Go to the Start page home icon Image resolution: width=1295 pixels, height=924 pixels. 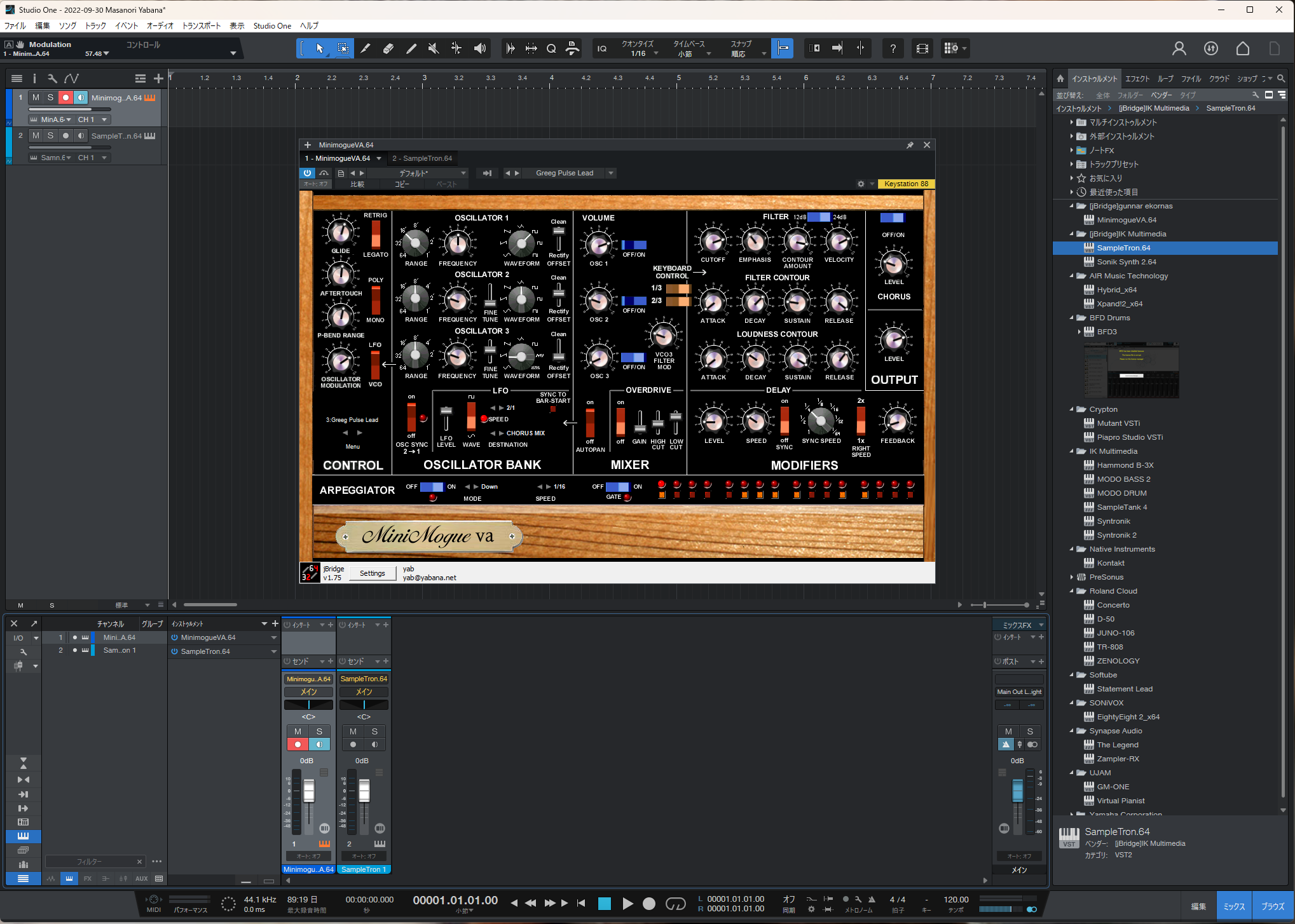1243,48
